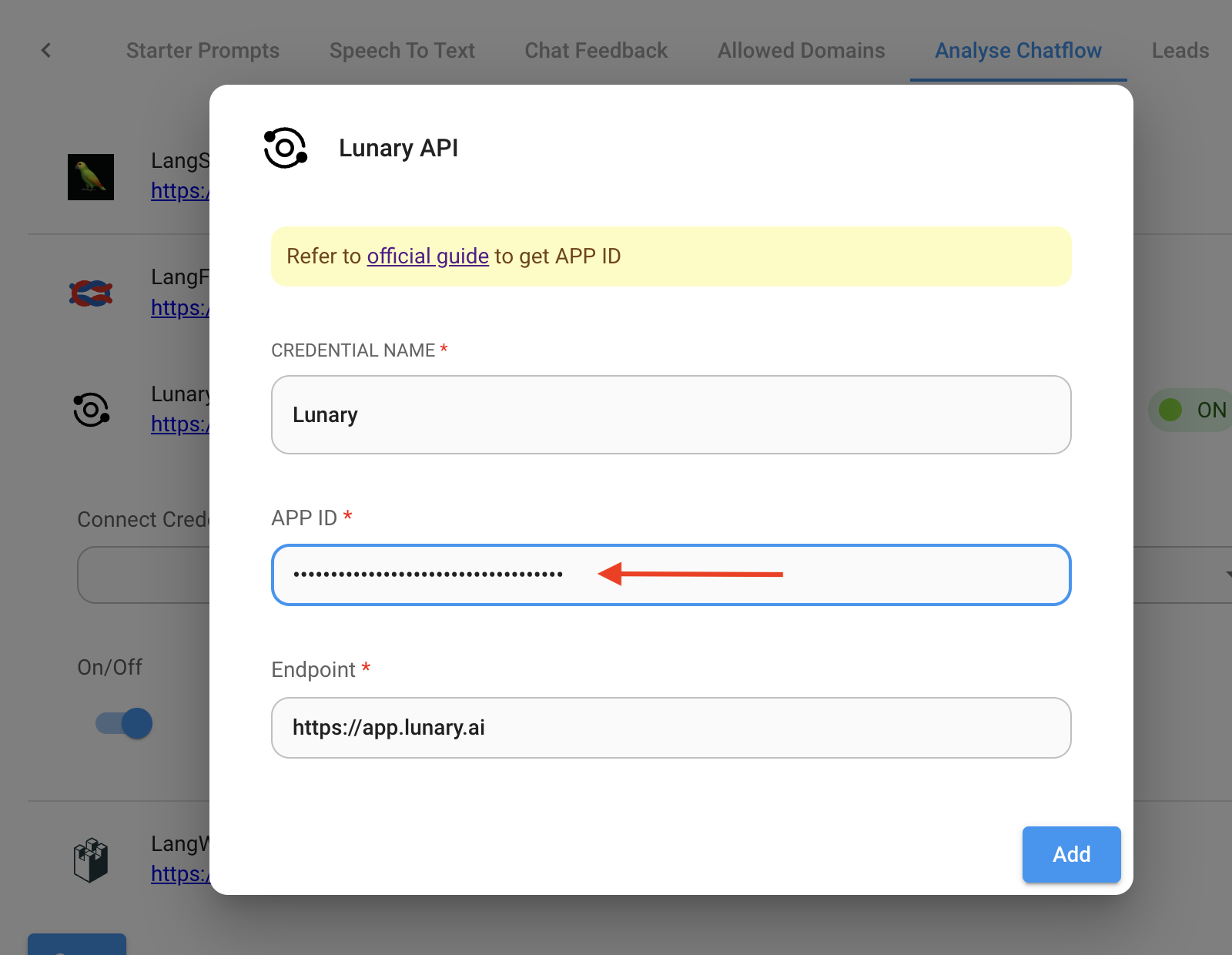Image resolution: width=1232 pixels, height=955 pixels.
Task: Toggle the On/Off switch
Action: pyautogui.click(x=124, y=723)
